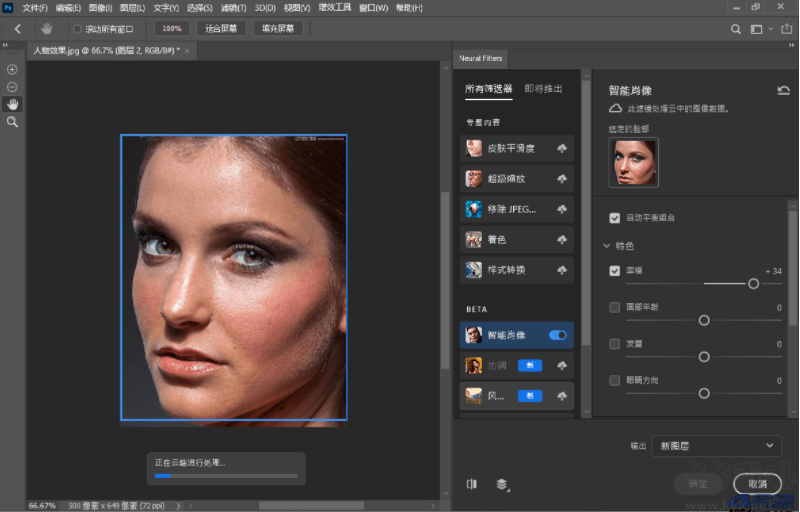Check the 滚动所有窗口 option
This screenshot has height=512, width=800.
[77, 29]
